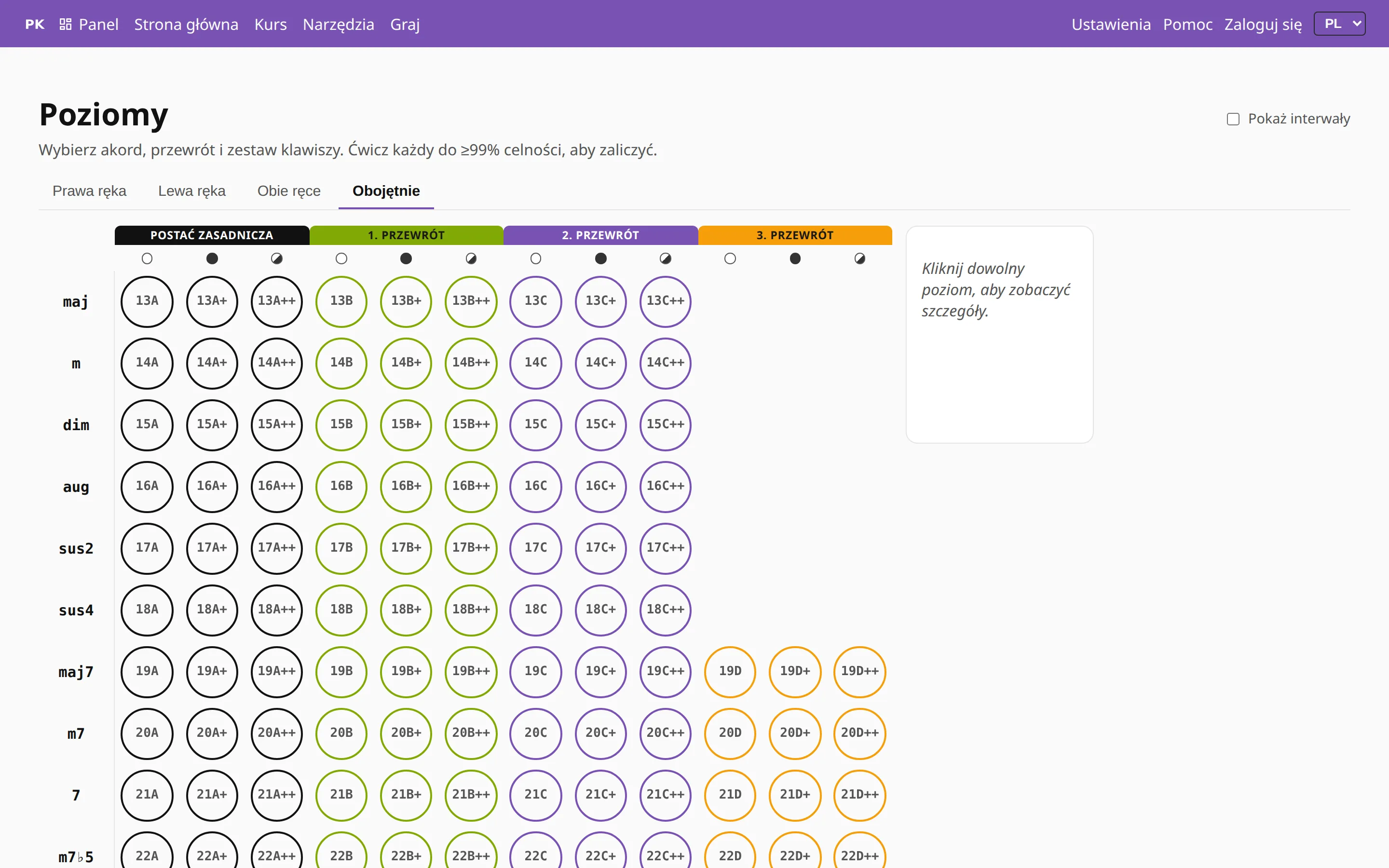Image resolution: width=1389 pixels, height=868 pixels.
Task: Choose level 19D circle
Action: [730, 672]
